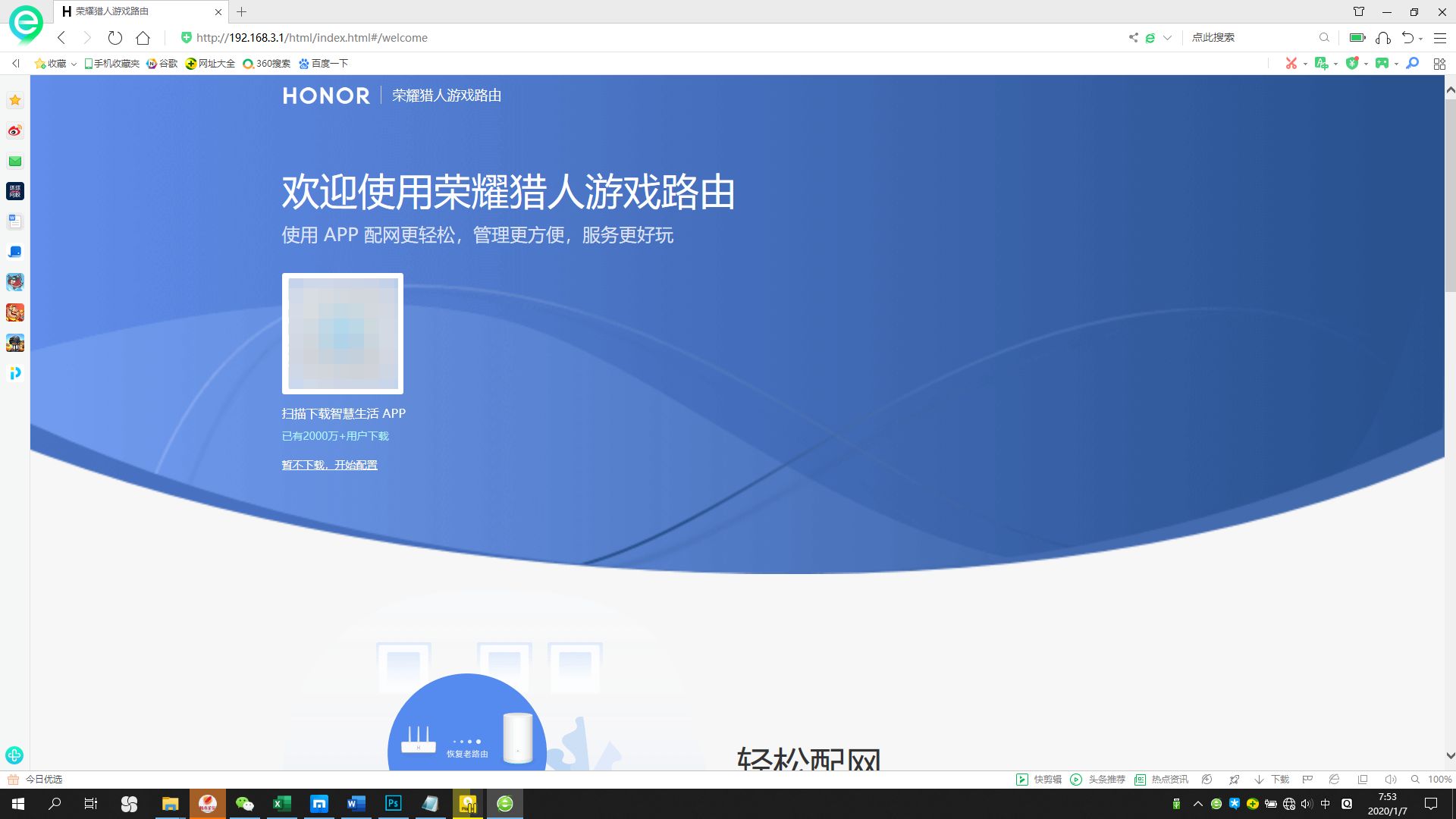
Task: Open the 网址大全 bookmark
Action: coord(210,64)
